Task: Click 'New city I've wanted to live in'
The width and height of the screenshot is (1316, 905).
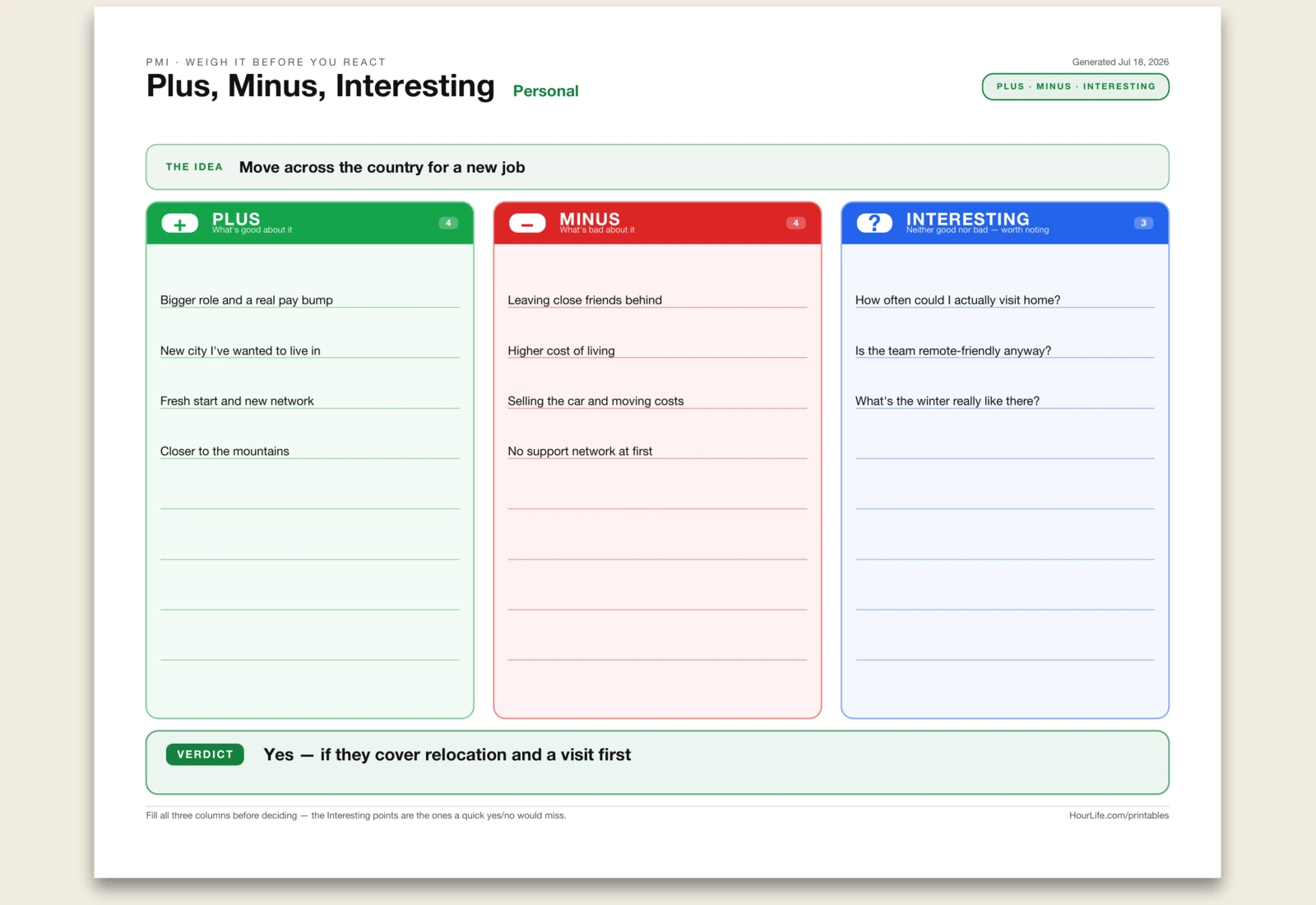Action: click(x=240, y=350)
